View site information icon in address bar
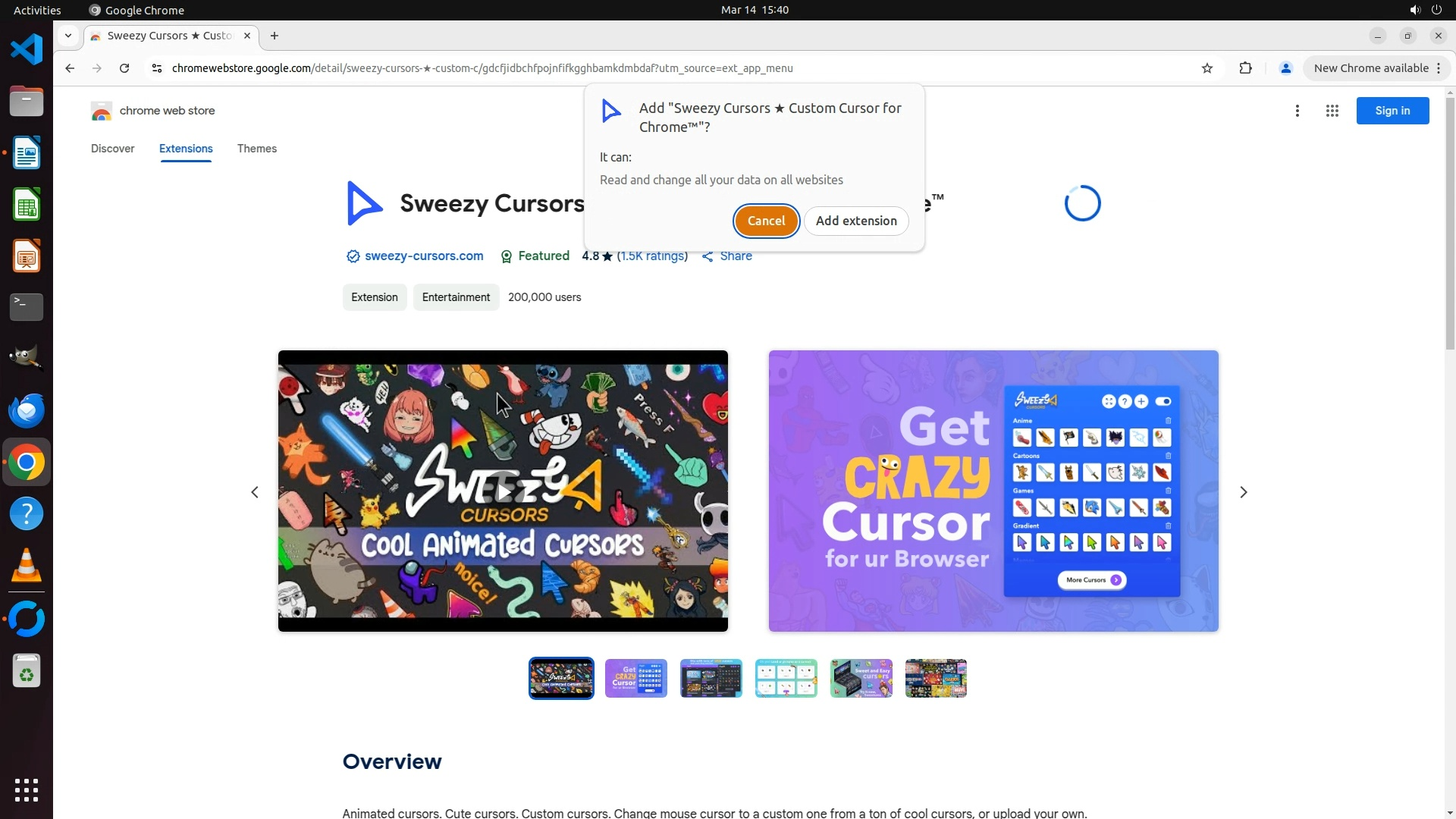 point(156,68)
